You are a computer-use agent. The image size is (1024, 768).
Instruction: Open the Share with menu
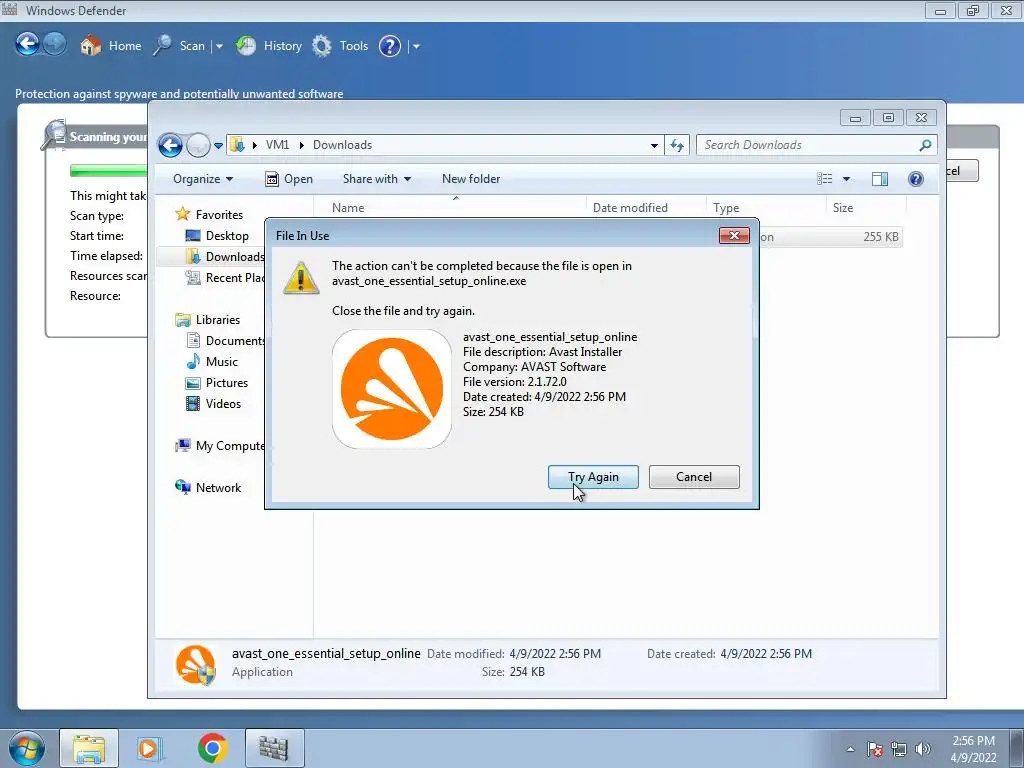[377, 179]
